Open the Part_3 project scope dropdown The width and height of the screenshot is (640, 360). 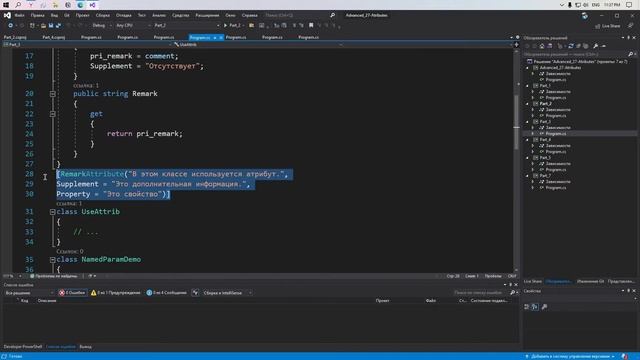point(86,44)
